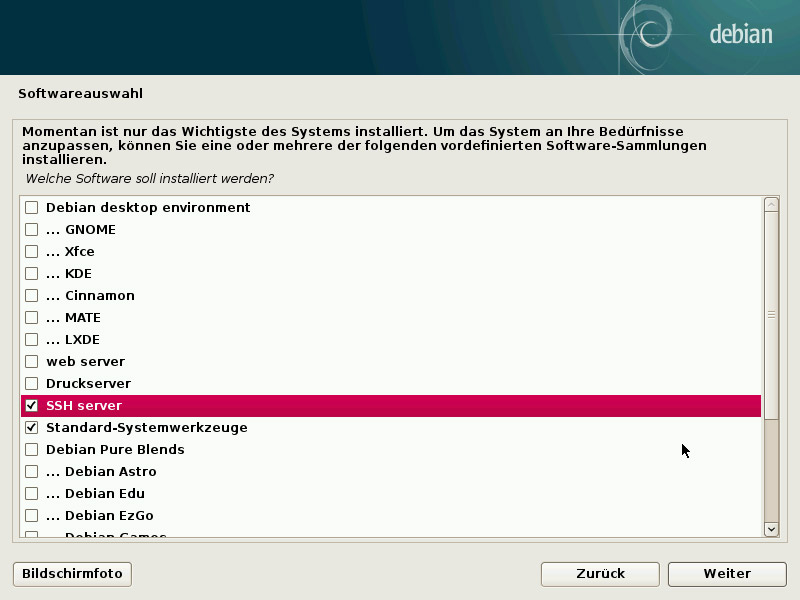Select the '... MATE' row text
The image size is (800, 600).
click(73, 317)
